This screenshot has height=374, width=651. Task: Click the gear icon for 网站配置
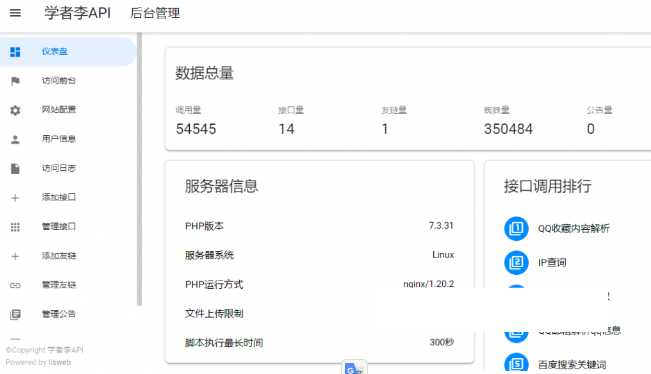click(15, 110)
